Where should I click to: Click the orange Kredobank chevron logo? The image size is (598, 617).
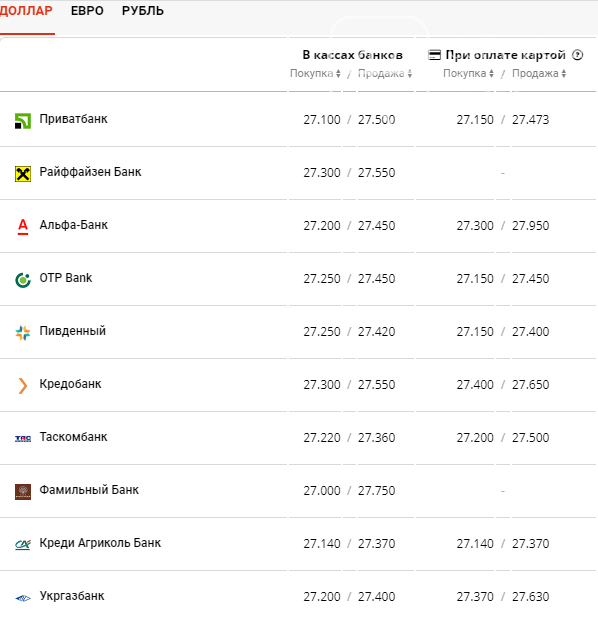click(23, 386)
